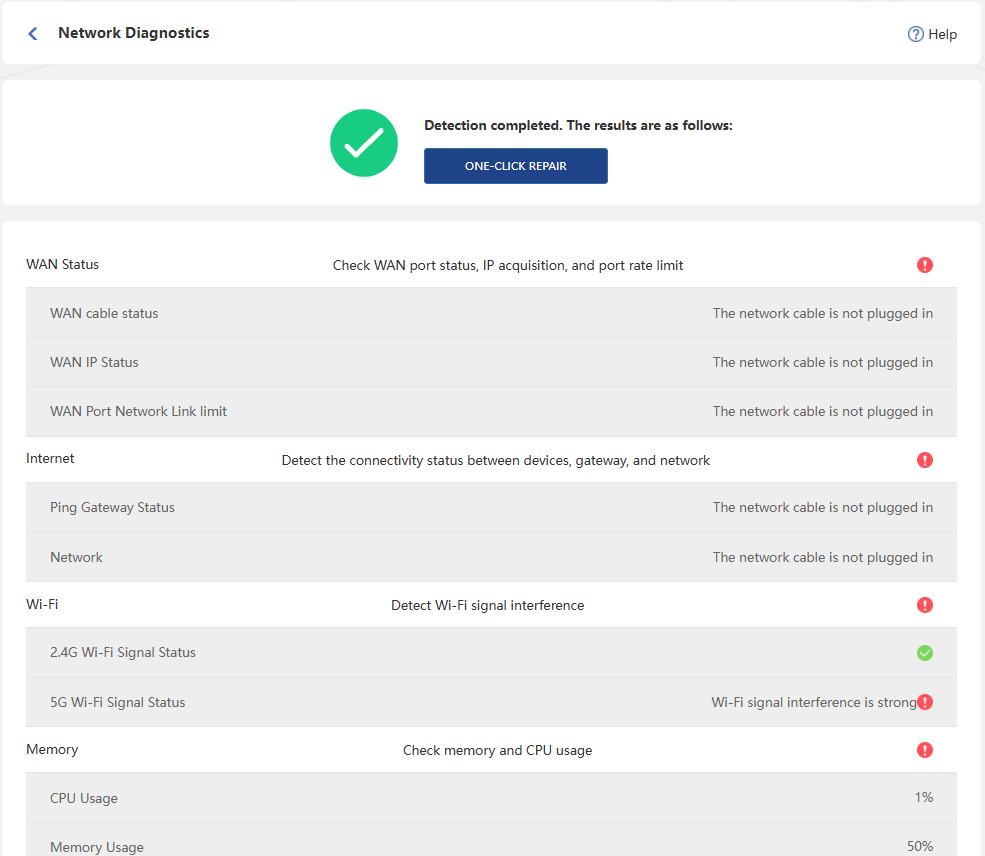Click the back arrow beside Network Diagnostics
The width and height of the screenshot is (985, 856).
click(33, 33)
